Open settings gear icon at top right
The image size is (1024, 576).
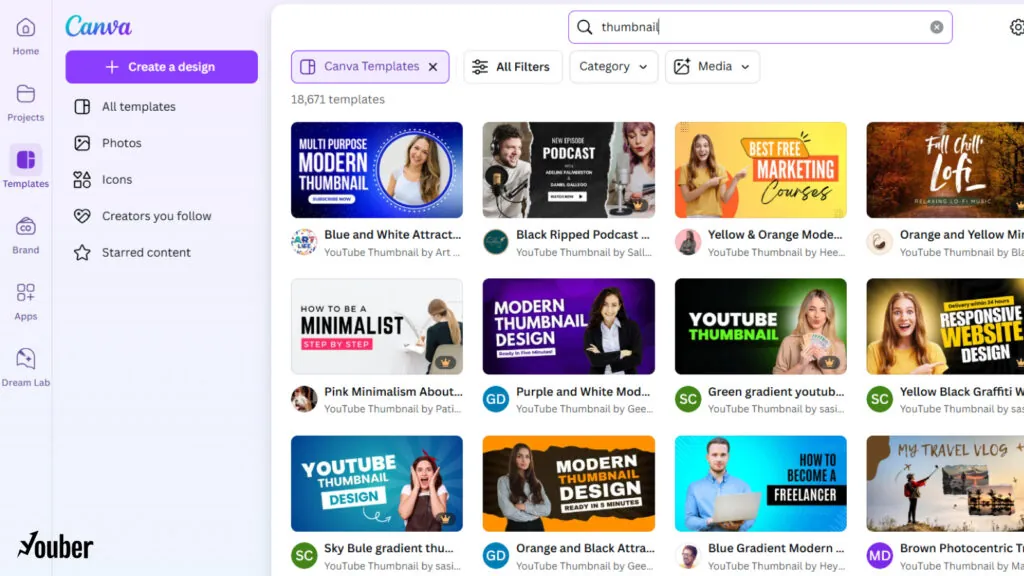(x=1017, y=27)
